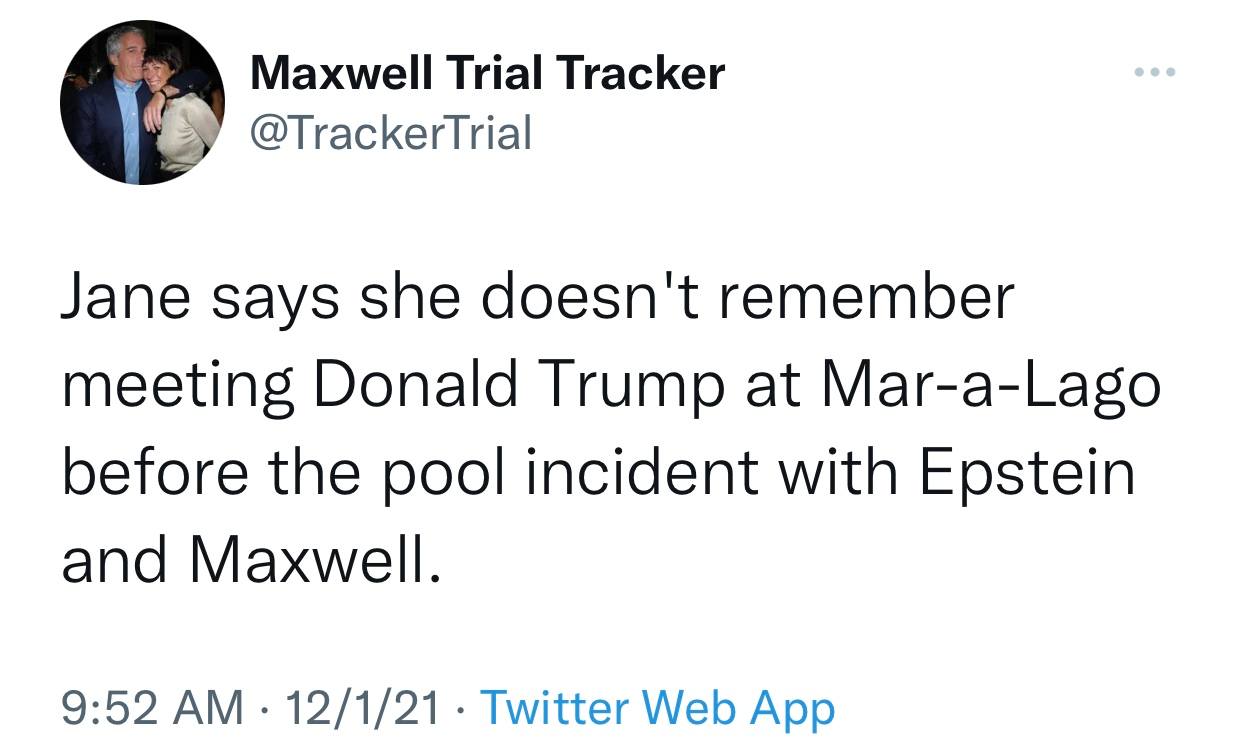This screenshot has width=1242, height=756.
Task: Open the Maxwell Trial Tracker display name
Action: point(487,74)
